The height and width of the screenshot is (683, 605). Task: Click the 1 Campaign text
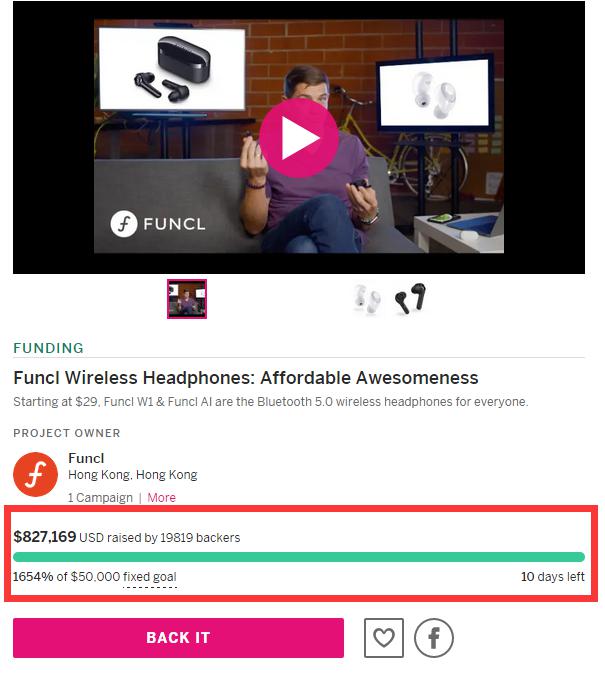(x=100, y=497)
